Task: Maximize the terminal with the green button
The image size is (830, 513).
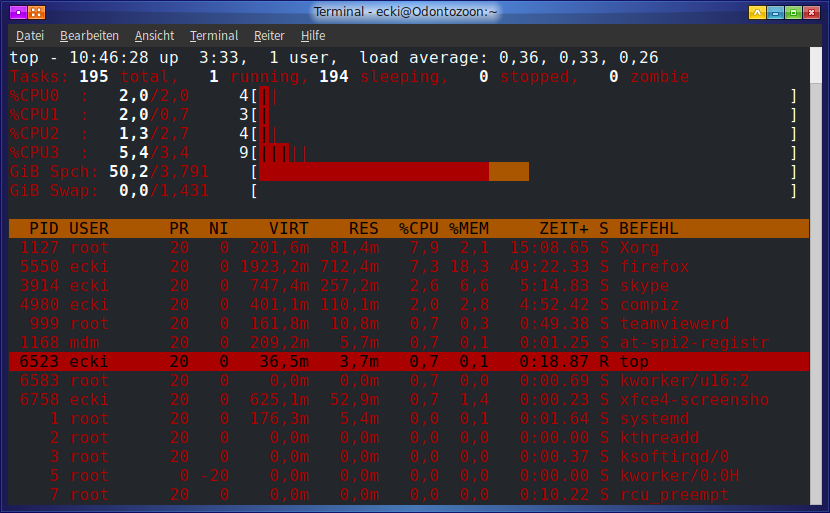Action: (794, 13)
